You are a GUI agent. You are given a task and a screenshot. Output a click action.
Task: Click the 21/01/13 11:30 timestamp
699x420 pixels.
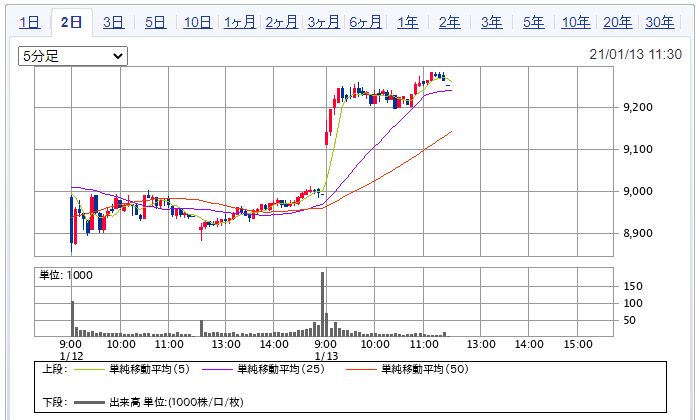click(635, 54)
